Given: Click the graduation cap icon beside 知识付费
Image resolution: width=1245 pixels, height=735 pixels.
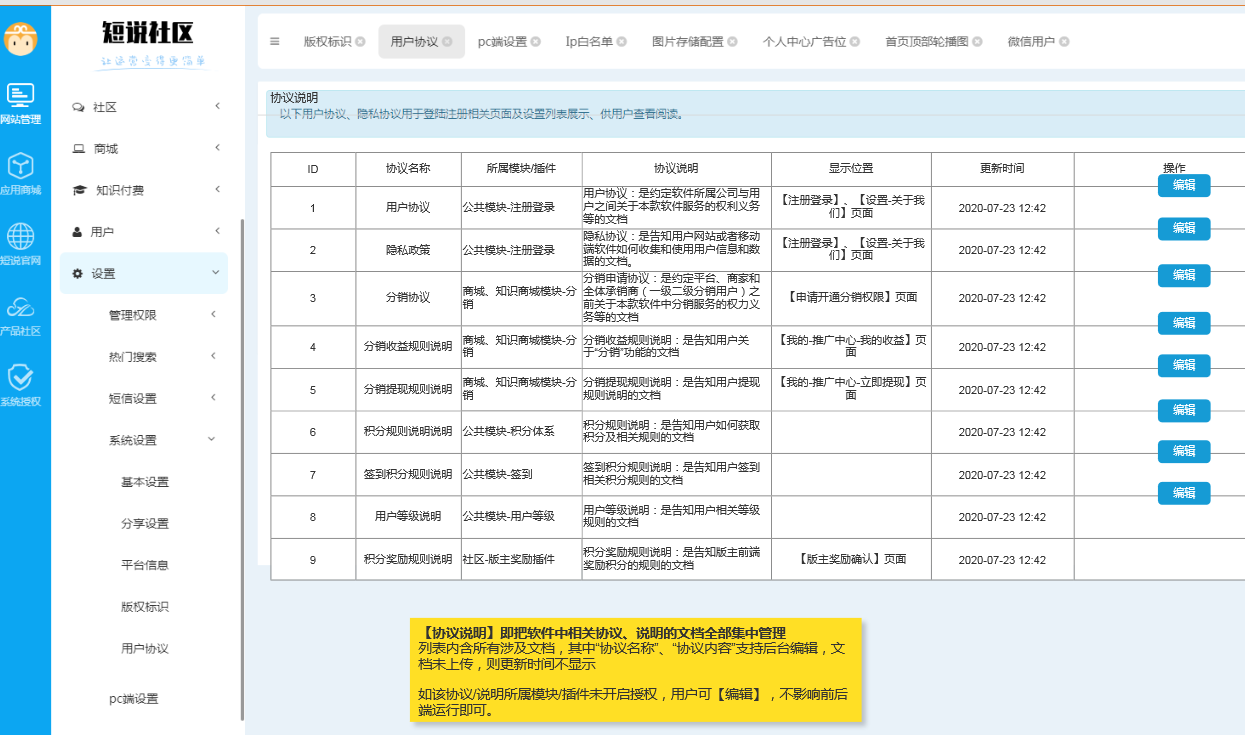Looking at the screenshot, I should [x=79, y=190].
